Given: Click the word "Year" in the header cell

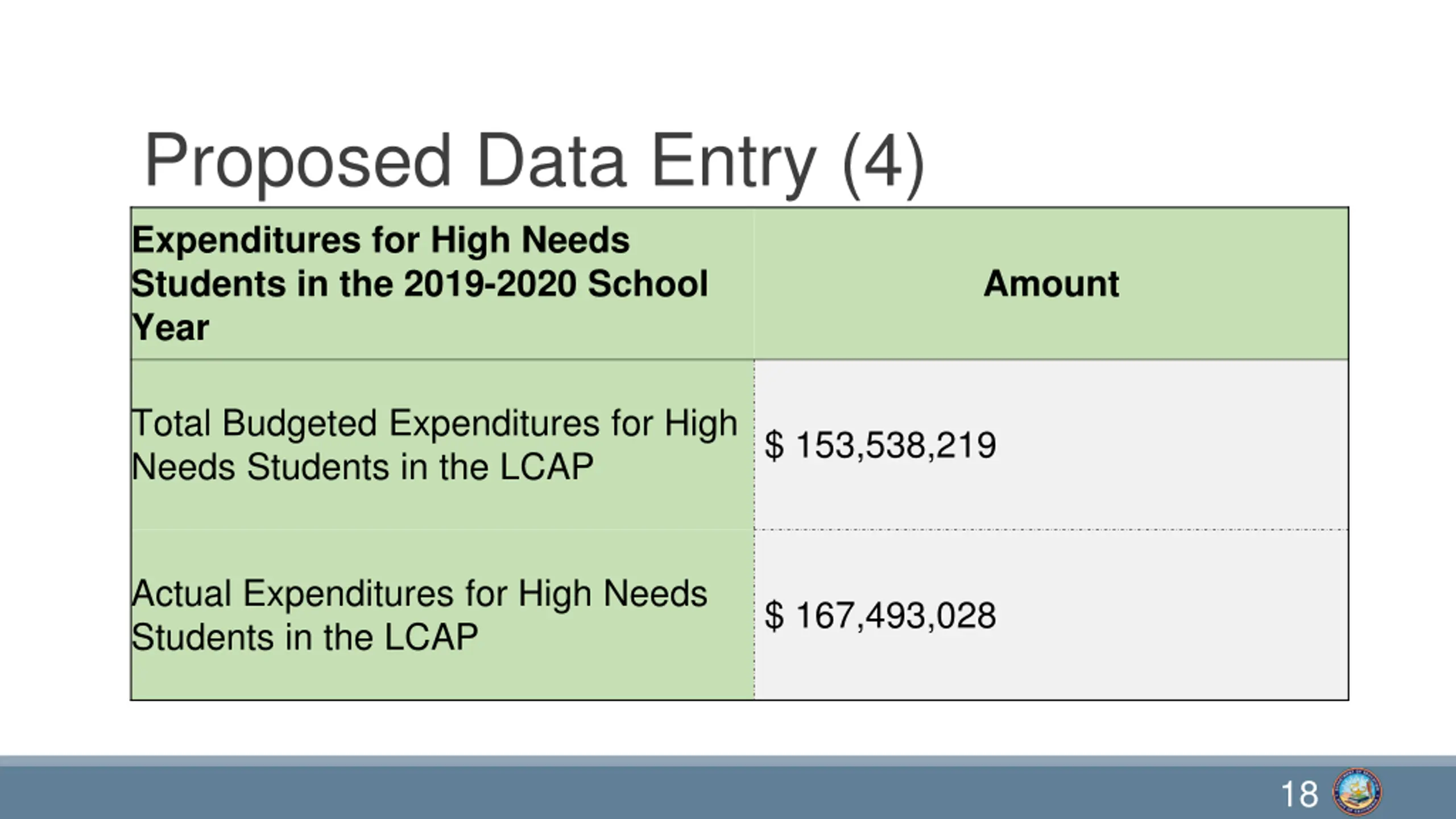Looking at the screenshot, I should point(171,328).
